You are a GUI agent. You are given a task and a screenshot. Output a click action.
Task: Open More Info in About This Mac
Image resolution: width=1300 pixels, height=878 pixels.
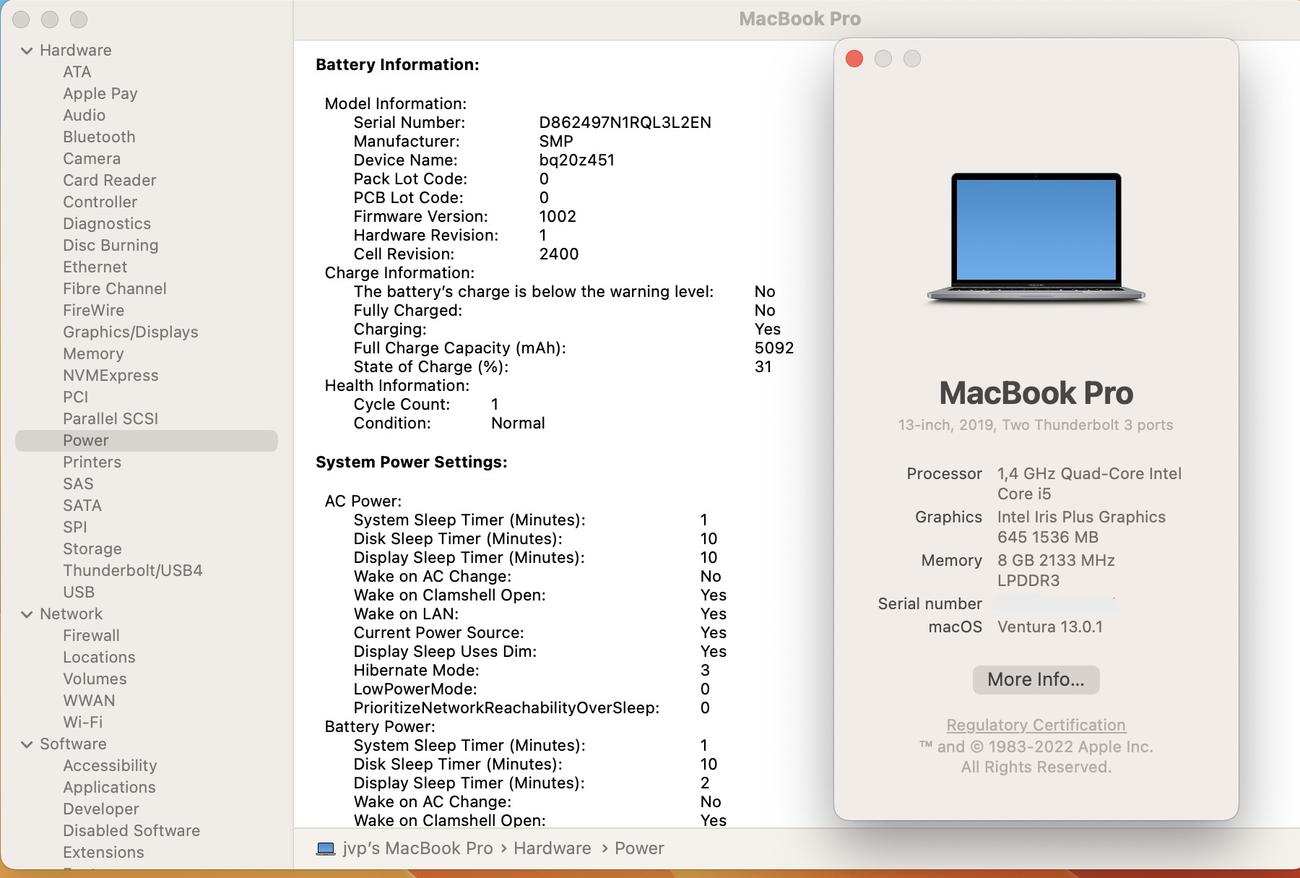tap(1036, 680)
